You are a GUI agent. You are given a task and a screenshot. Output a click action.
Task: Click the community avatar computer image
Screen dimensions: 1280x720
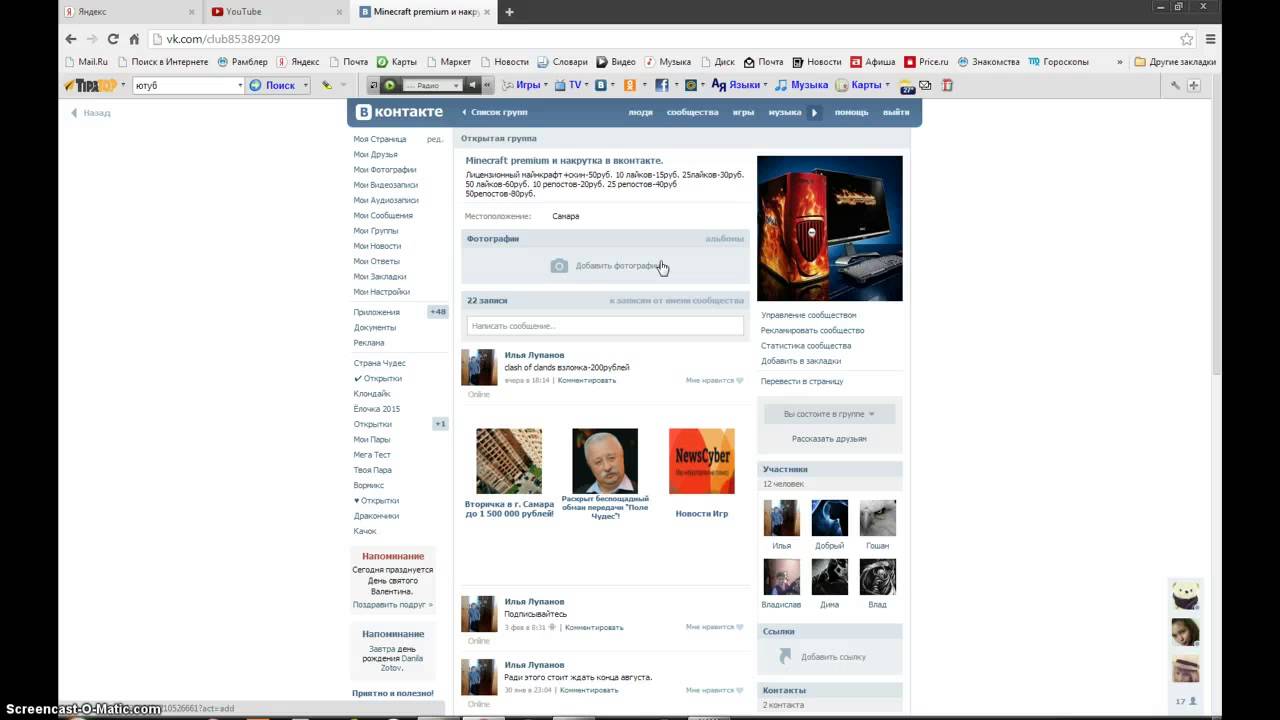click(829, 228)
